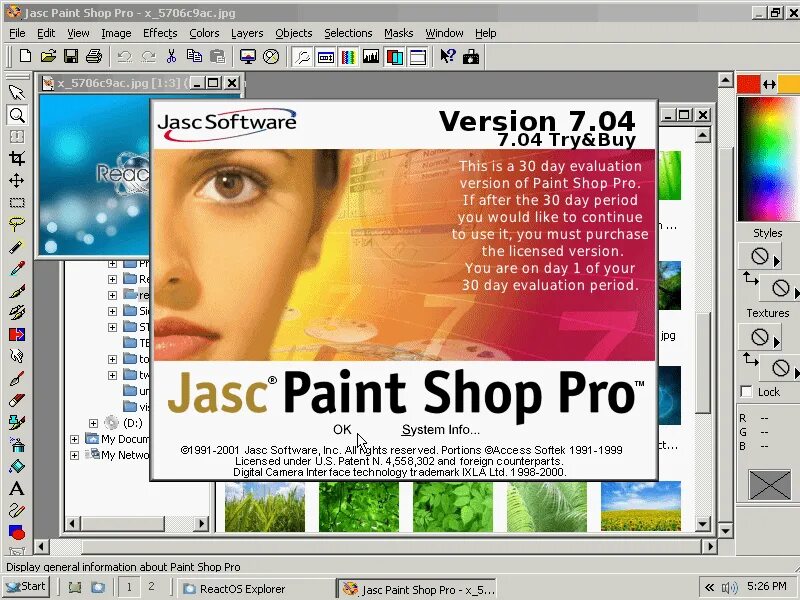Click OK on the About splash dialog

coord(342,430)
